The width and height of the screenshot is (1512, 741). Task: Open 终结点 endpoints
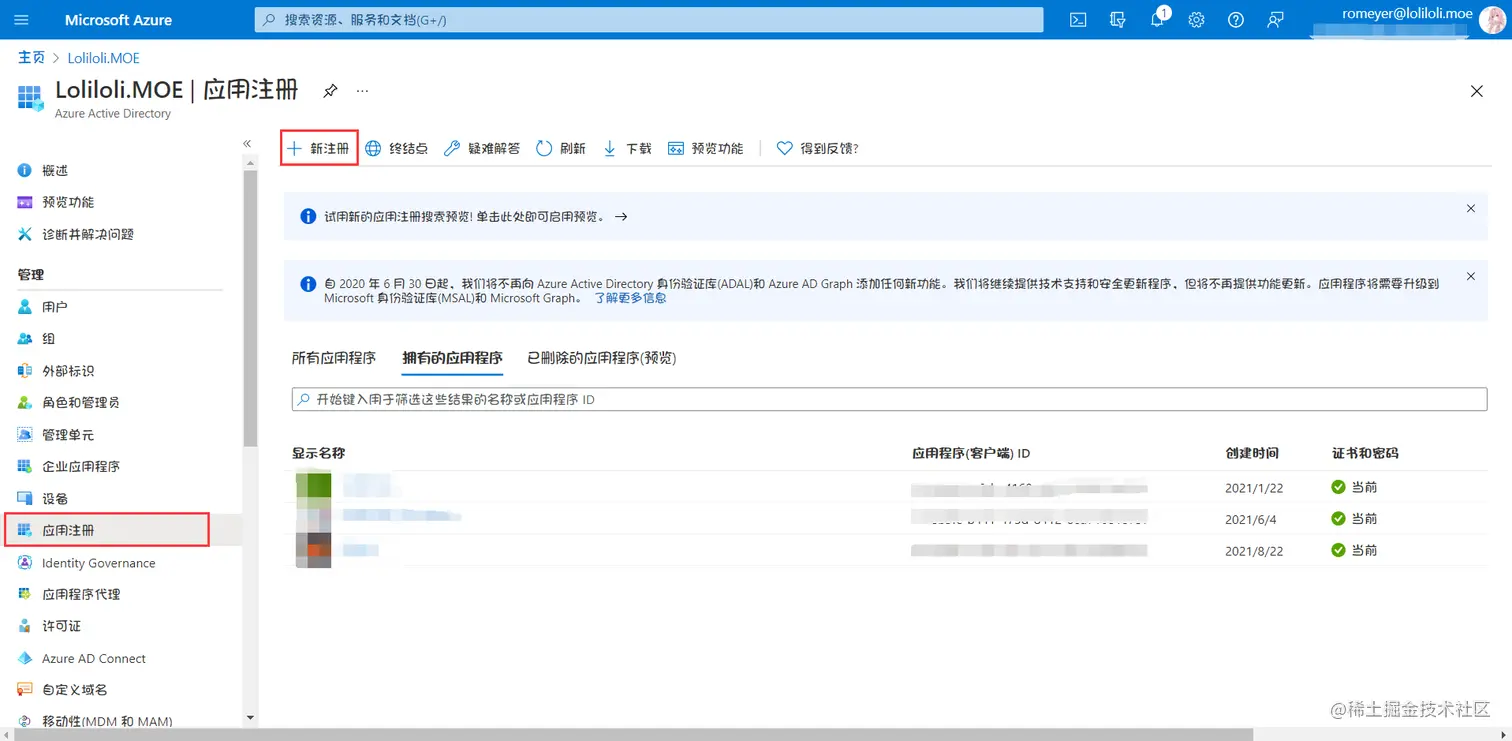[x=397, y=148]
